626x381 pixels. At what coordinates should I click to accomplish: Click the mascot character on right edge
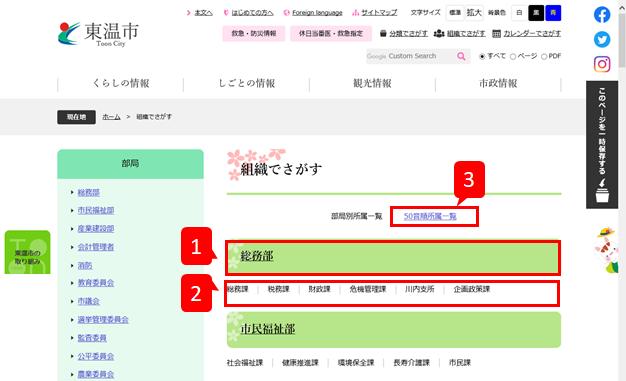point(607,250)
